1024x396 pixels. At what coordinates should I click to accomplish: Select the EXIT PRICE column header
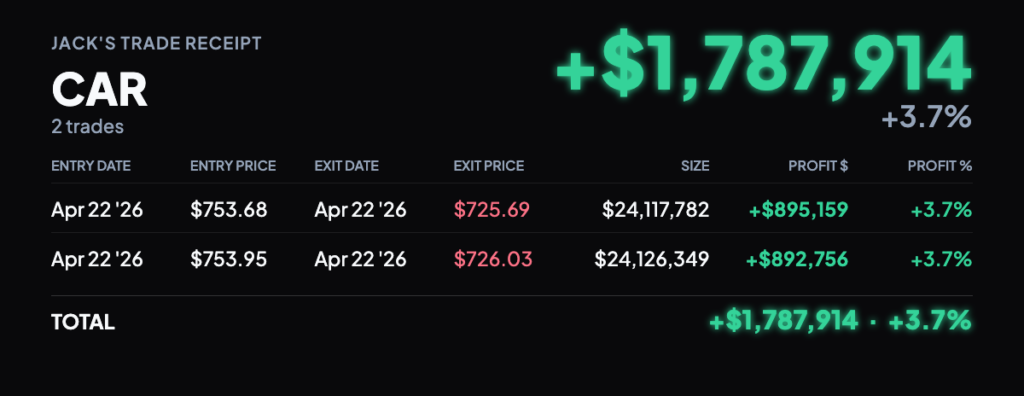coord(488,166)
